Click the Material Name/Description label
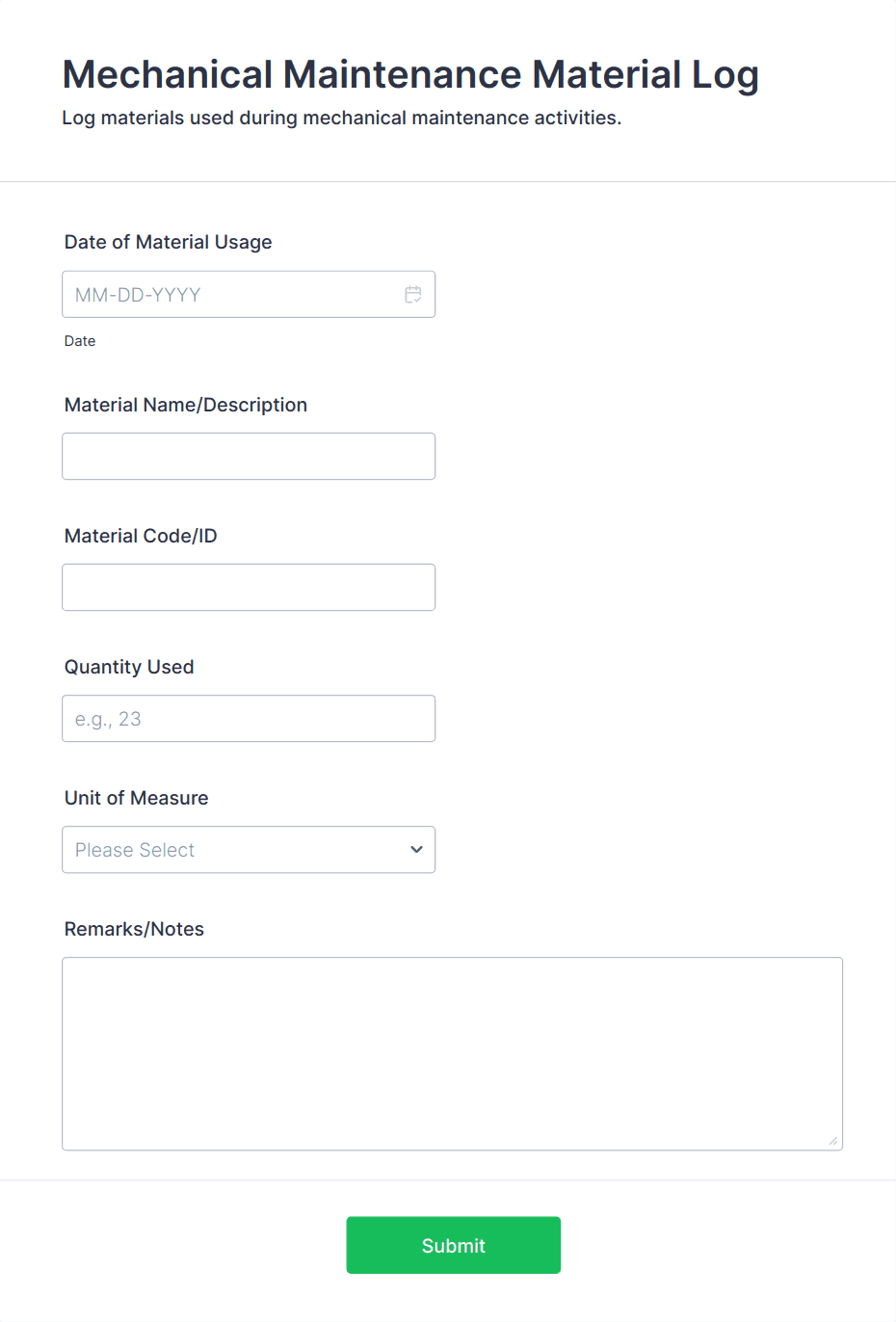896x1322 pixels. (185, 405)
